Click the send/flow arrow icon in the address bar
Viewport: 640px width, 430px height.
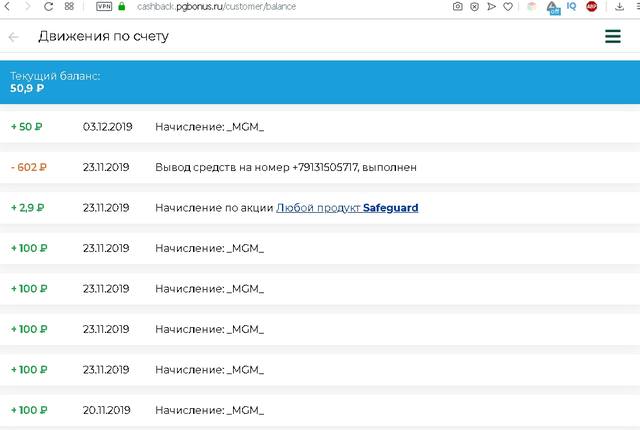(491, 6)
